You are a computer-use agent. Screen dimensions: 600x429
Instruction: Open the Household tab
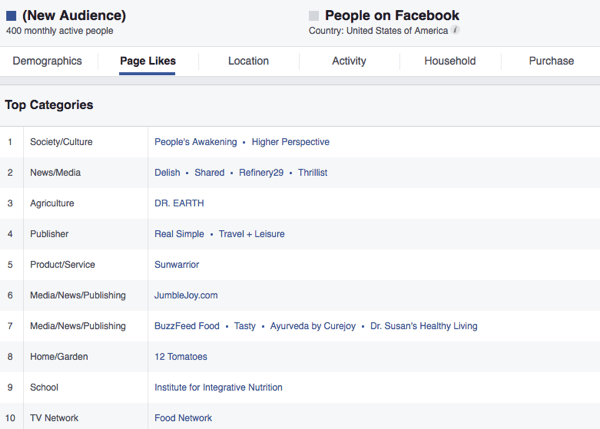pyautogui.click(x=450, y=61)
